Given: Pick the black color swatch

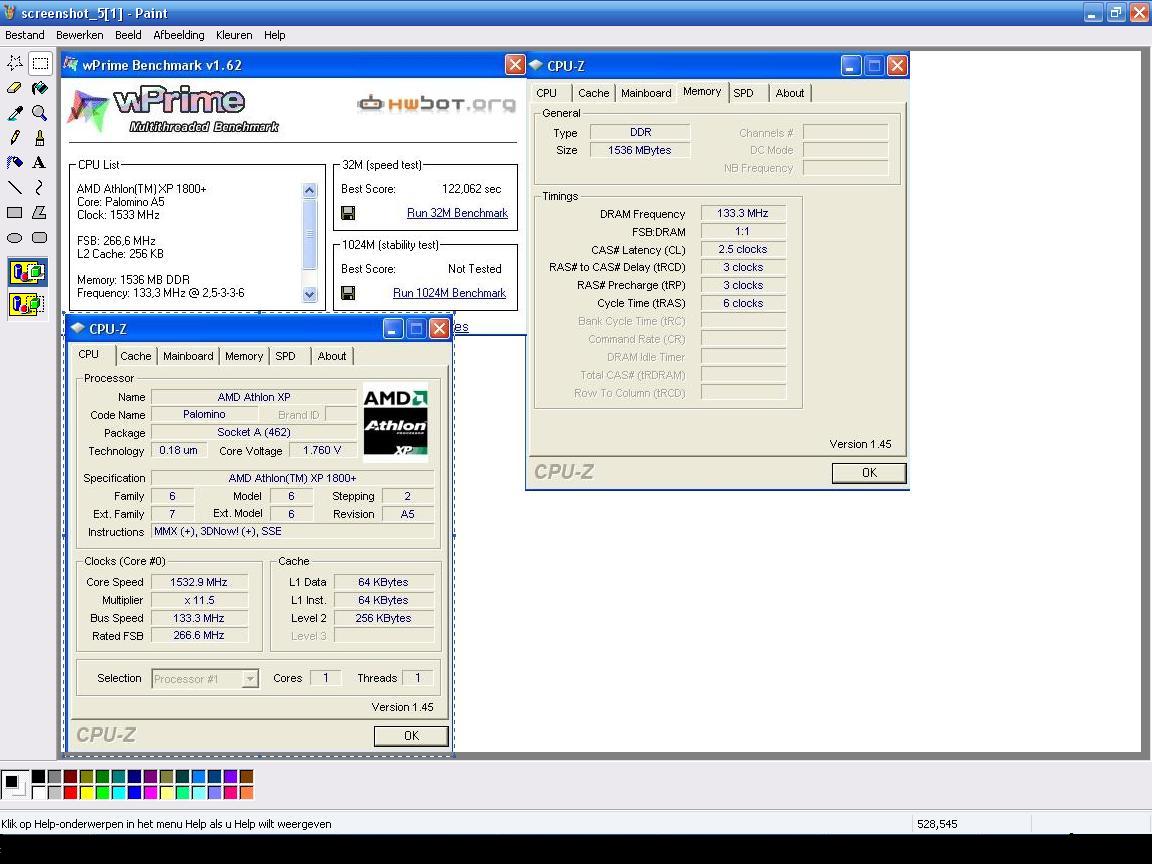Looking at the screenshot, I should point(38,777).
